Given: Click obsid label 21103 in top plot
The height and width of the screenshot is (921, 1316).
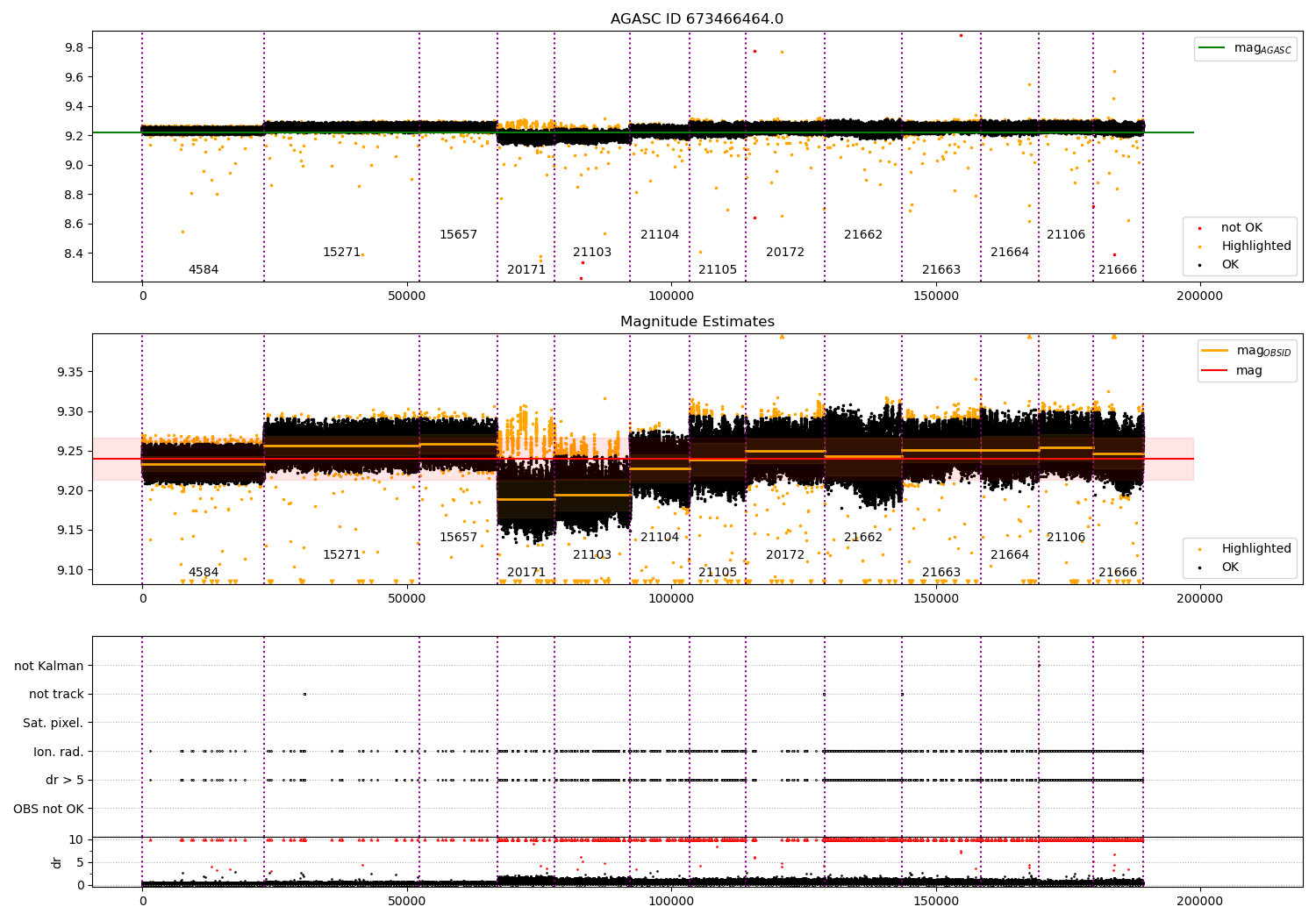Looking at the screenshot, I should (x=592, y=252).
